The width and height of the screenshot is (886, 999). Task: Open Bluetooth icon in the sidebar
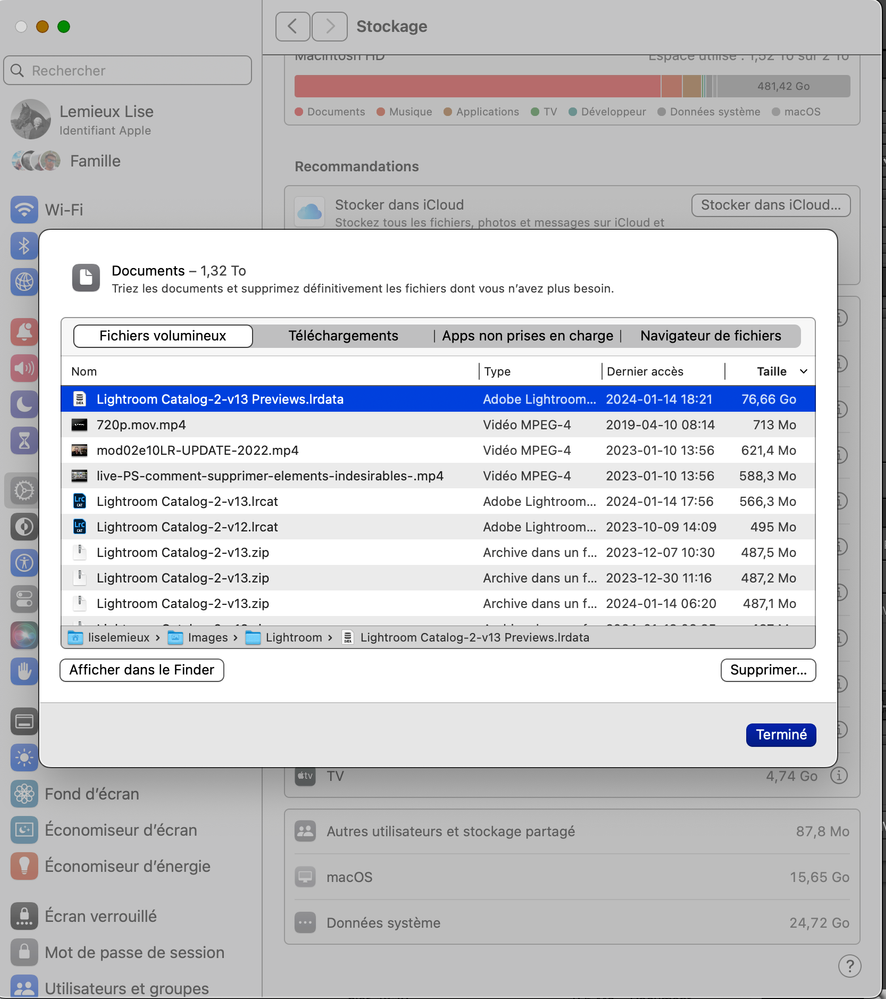[24, 245]
